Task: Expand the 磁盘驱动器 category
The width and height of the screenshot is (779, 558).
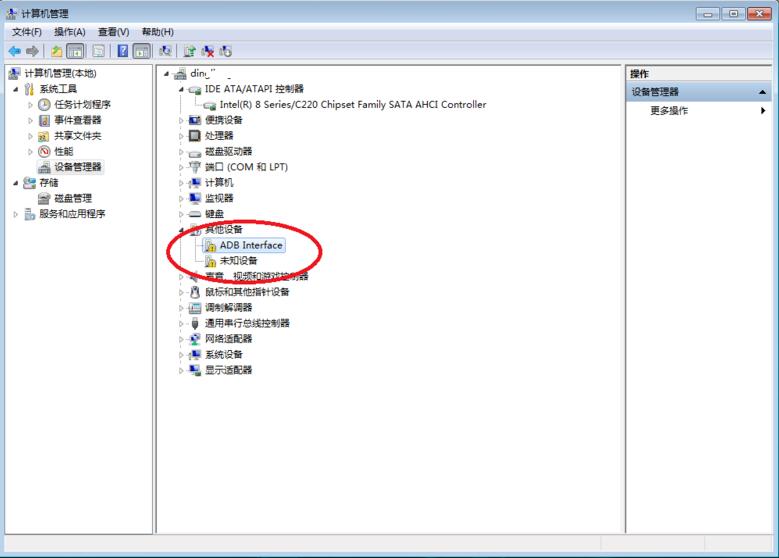Action: pos(181,152)
